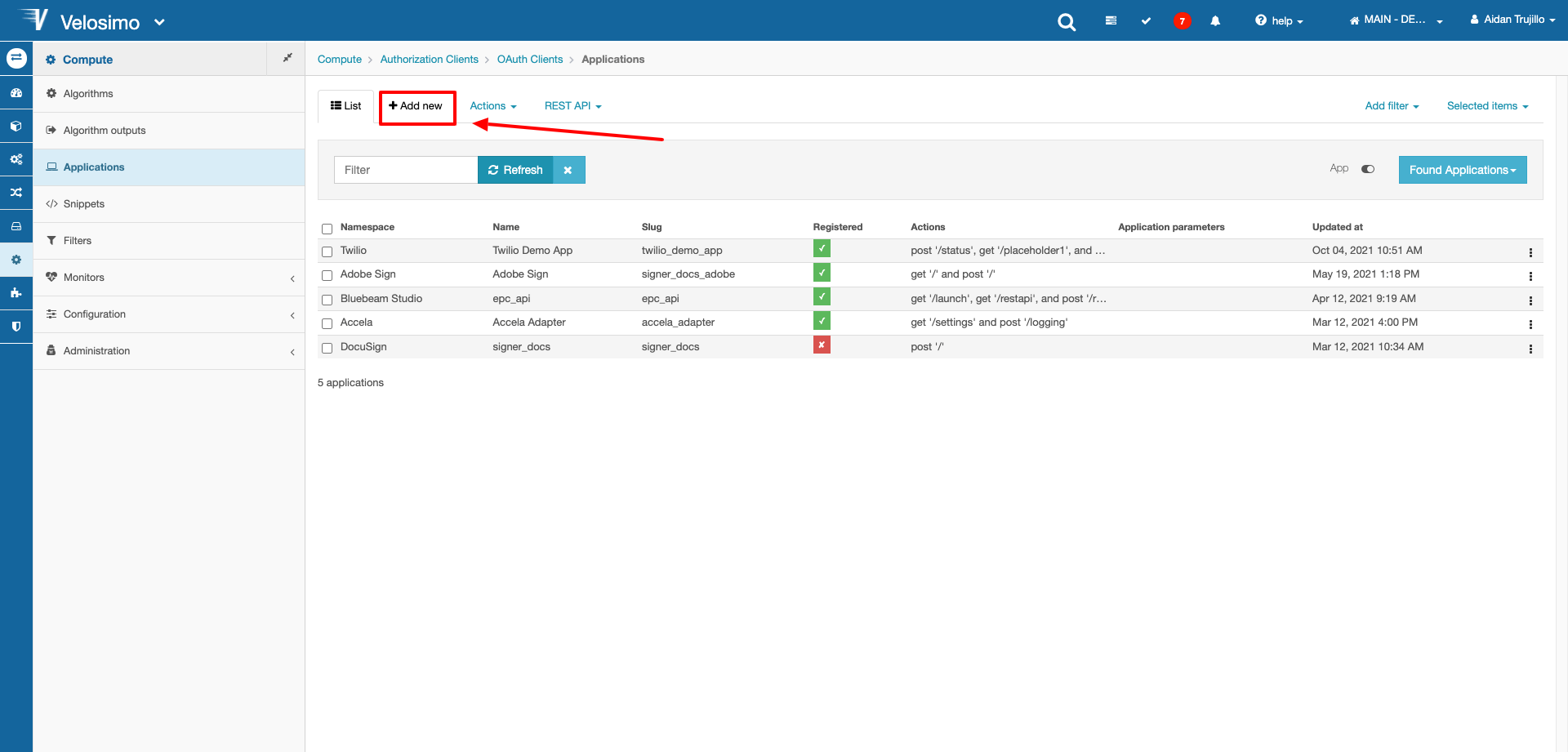Check the DocuSign row checkbox
Image resolution: width=1568 pixels, height=752 pixels.
327,348
